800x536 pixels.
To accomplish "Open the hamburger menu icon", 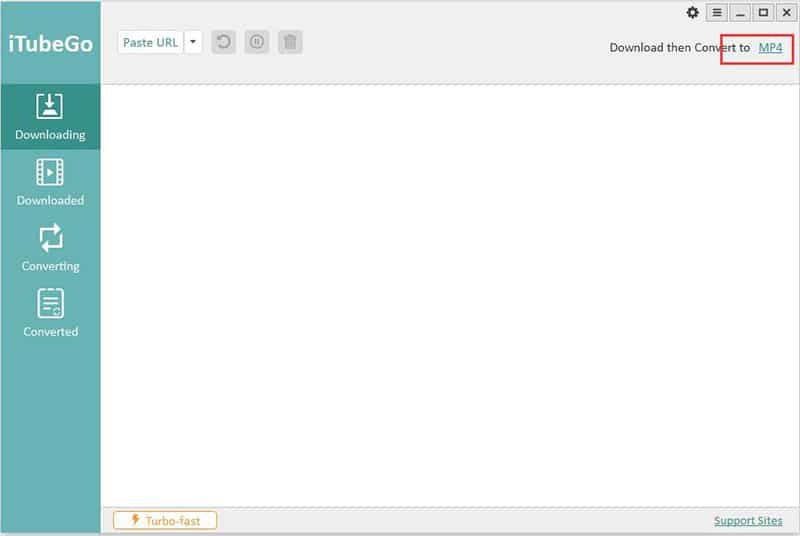I will 717,12.
